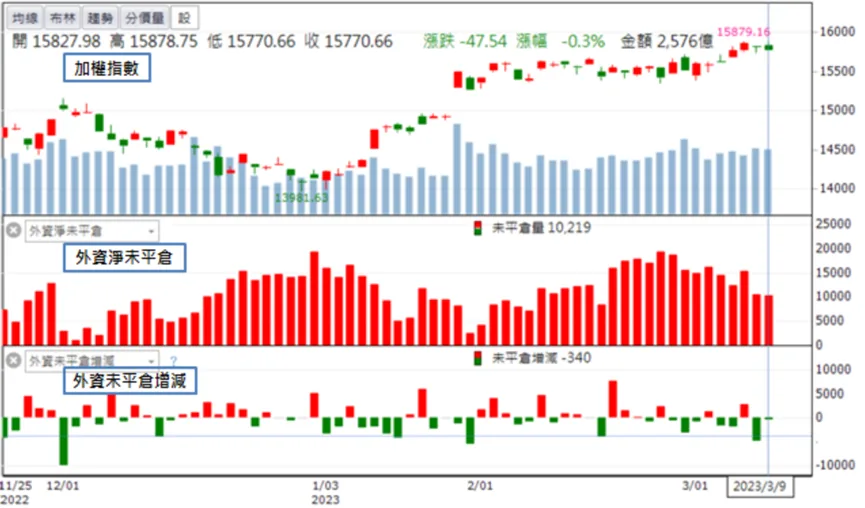Click the 金額 2,576億 turnover value
Screen dimensions: 865x508
[666, 41]
